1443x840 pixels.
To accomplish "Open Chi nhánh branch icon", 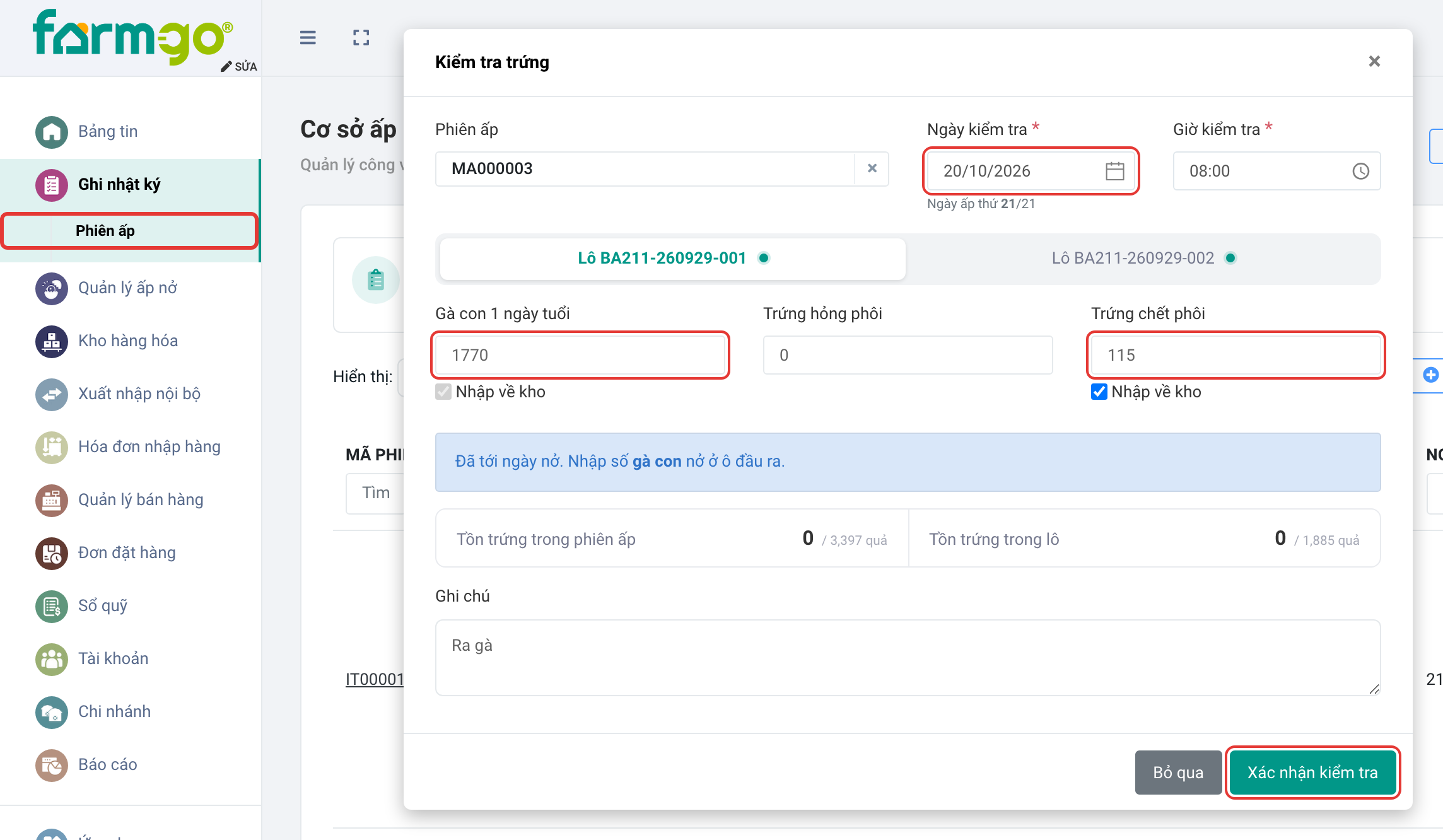I will (x=52, y=712).
